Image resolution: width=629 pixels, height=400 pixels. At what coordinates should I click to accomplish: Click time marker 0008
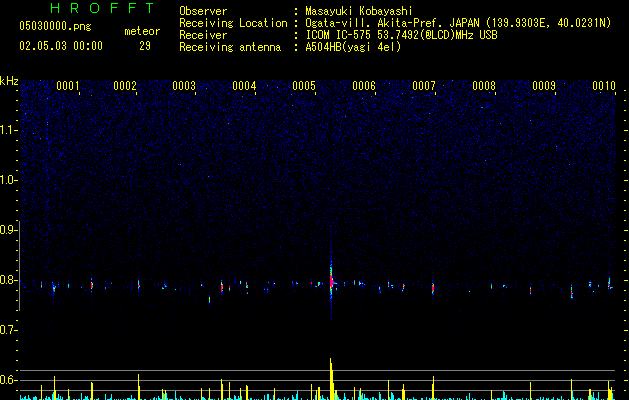[484, 85]
